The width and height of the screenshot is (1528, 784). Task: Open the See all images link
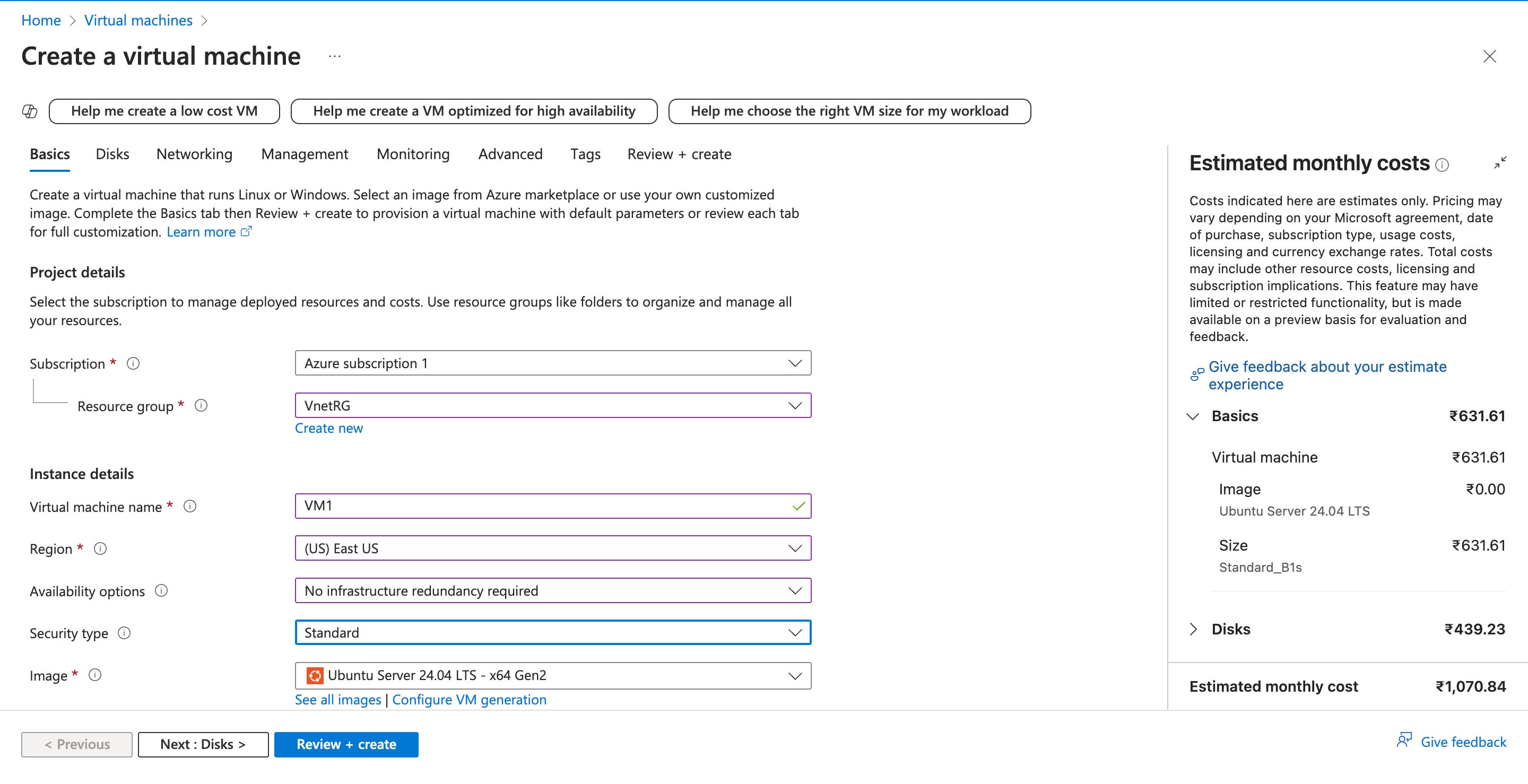point(337,700)
